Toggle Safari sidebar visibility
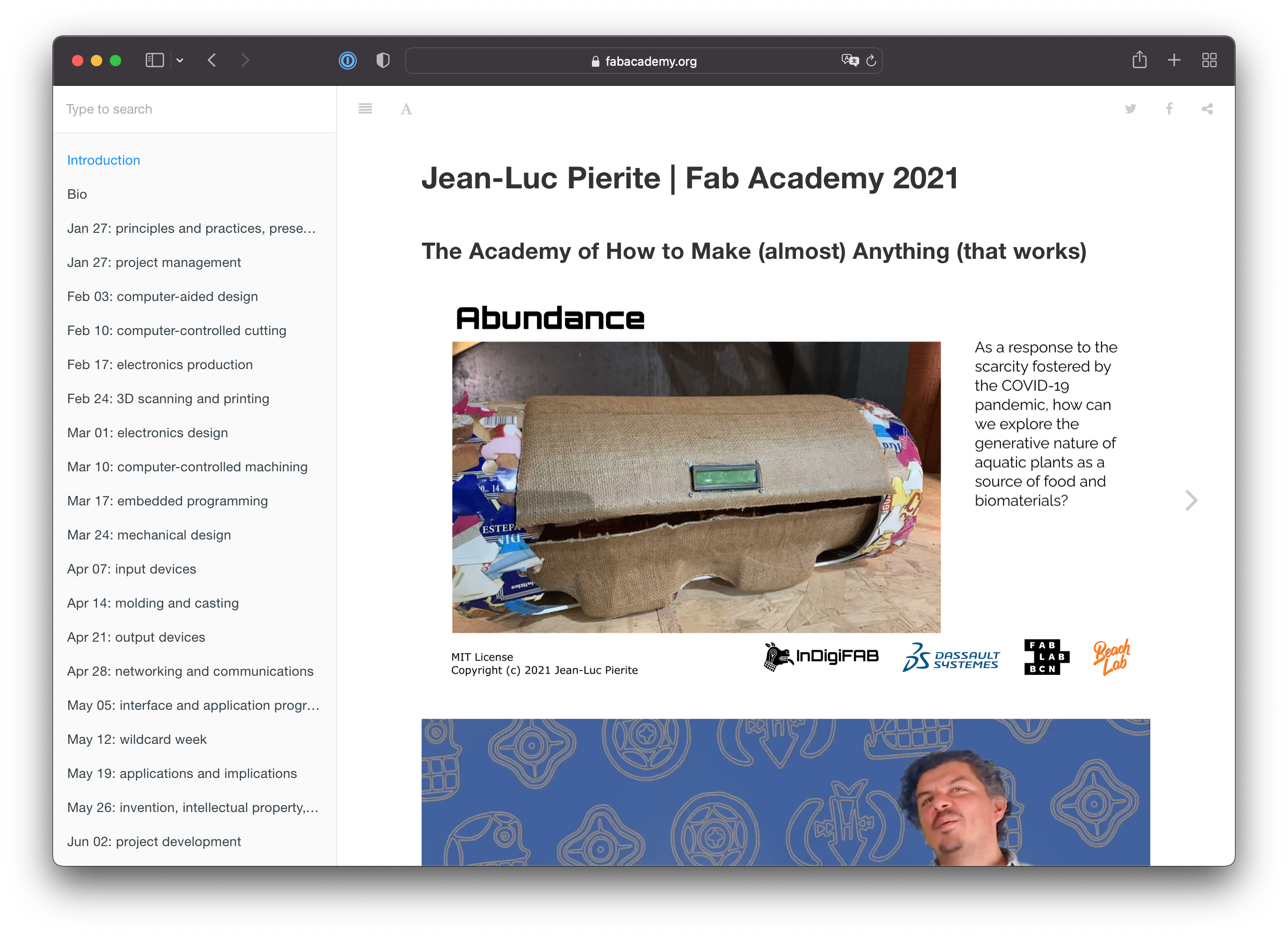This screenshot has width=1288, height=936. (154, 60)
